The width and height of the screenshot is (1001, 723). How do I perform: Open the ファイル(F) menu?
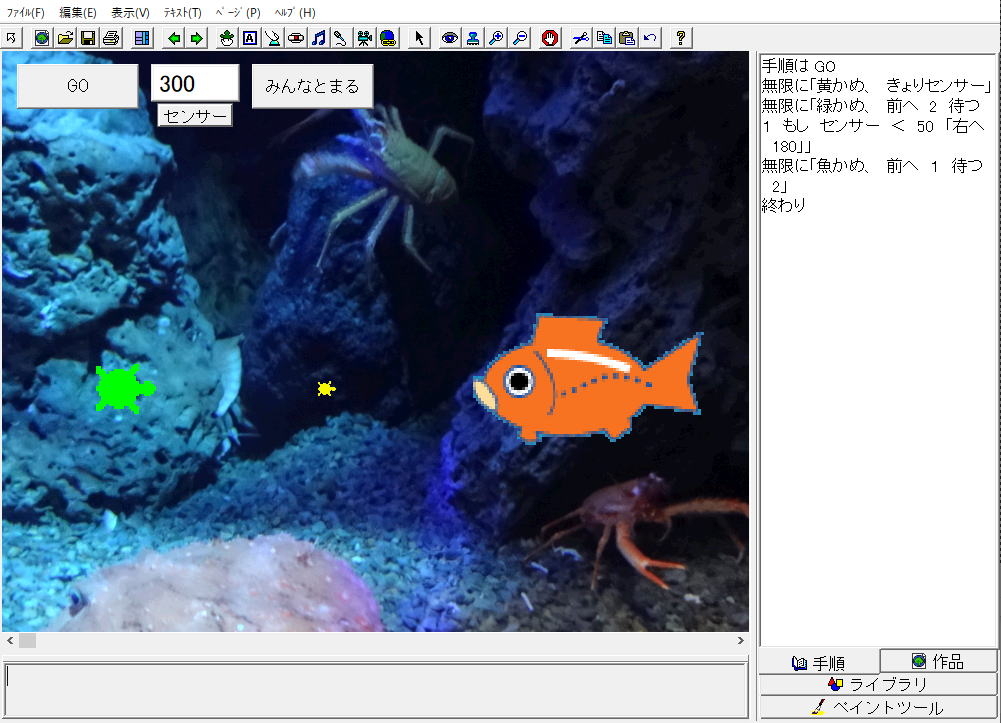(26, 13)
